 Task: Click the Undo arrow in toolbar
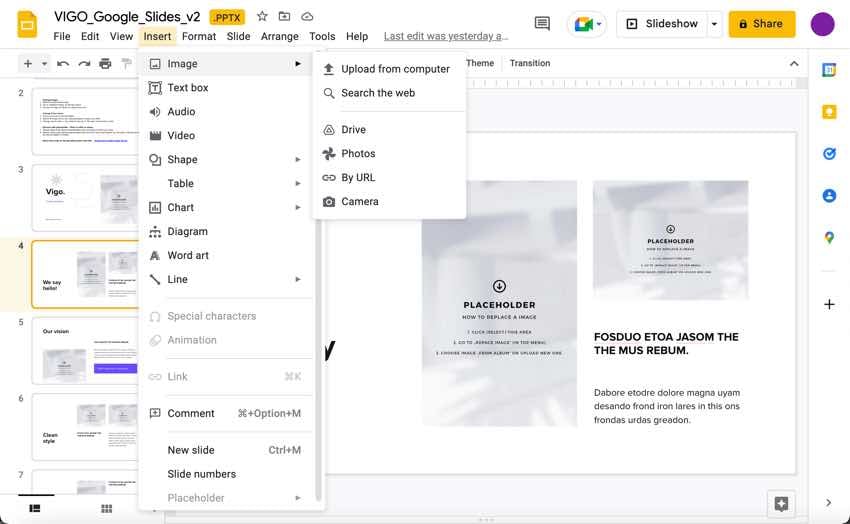(63, 64)
